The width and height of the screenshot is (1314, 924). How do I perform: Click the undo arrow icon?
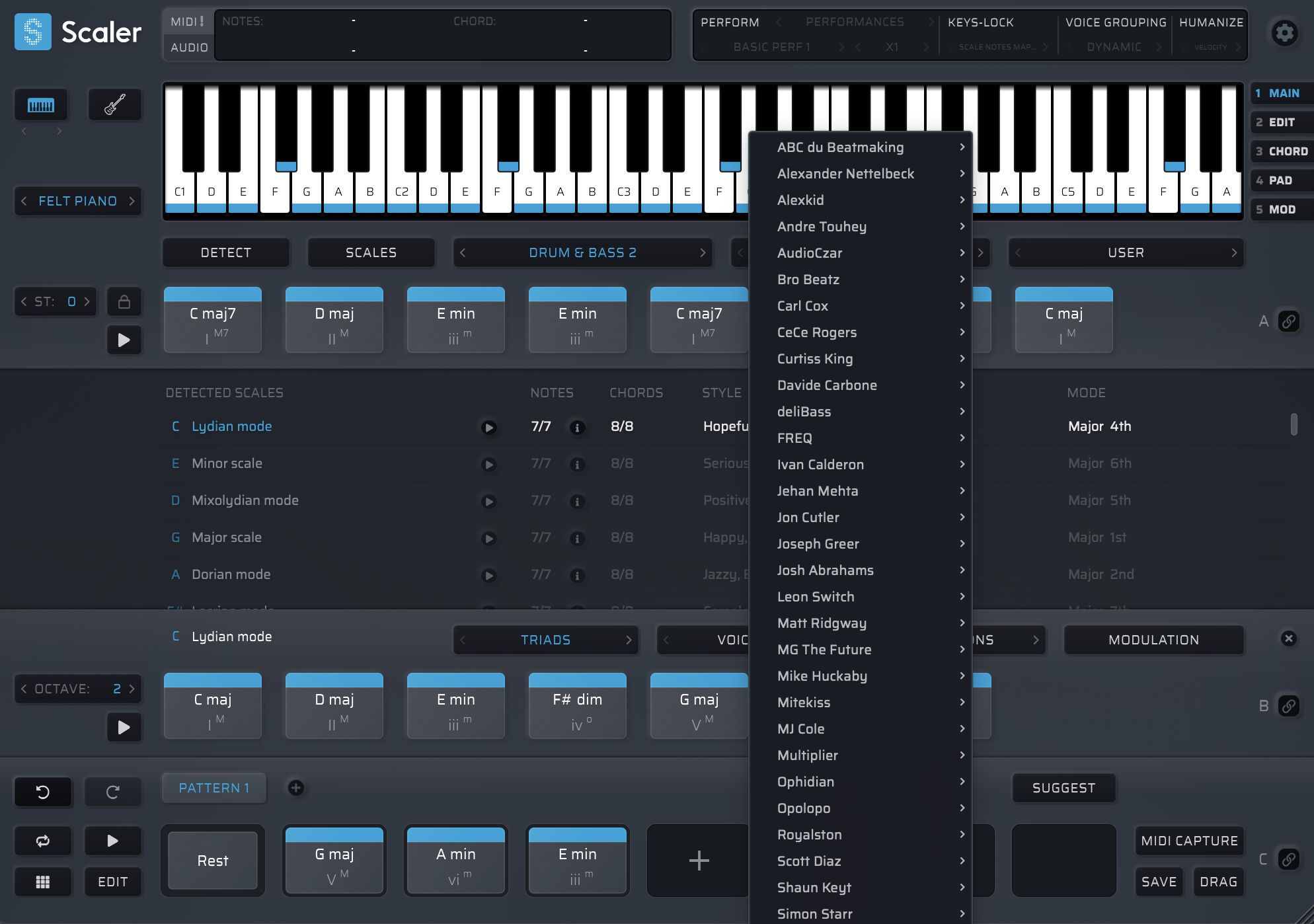(x=43, y=792)
